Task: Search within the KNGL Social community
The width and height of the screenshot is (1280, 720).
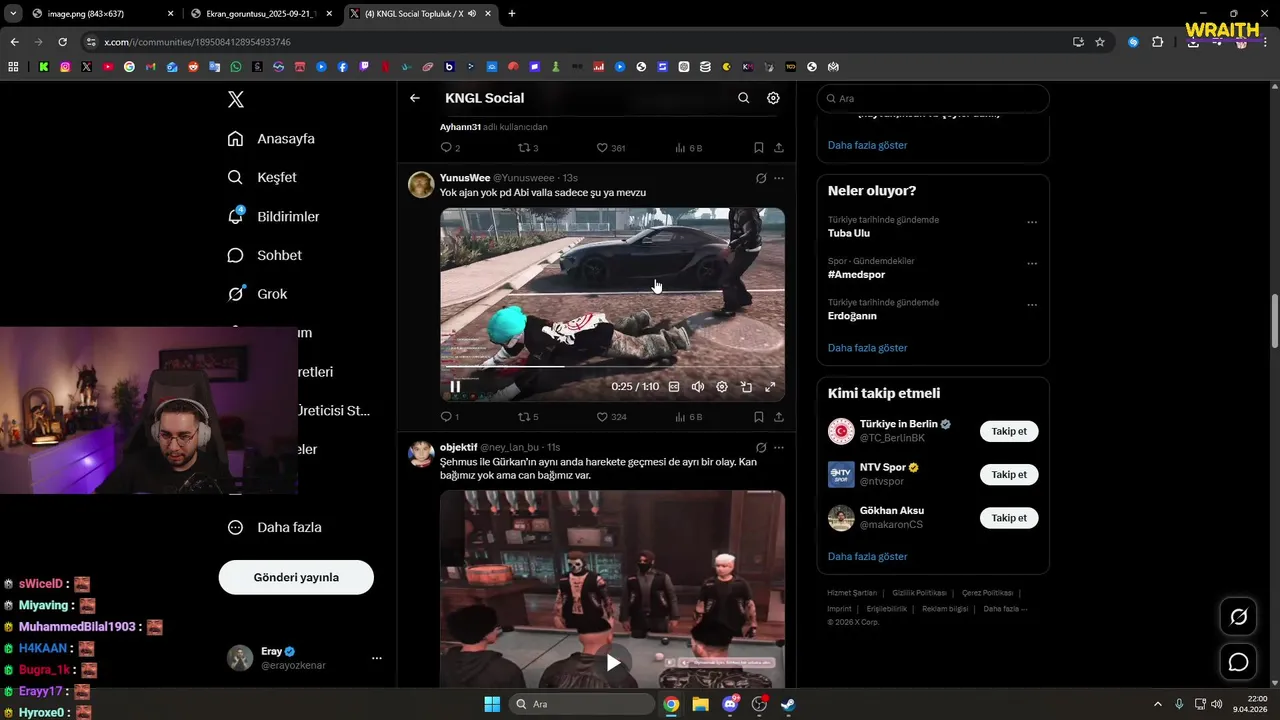Action: pyautogui.click(x=743, y=98)
